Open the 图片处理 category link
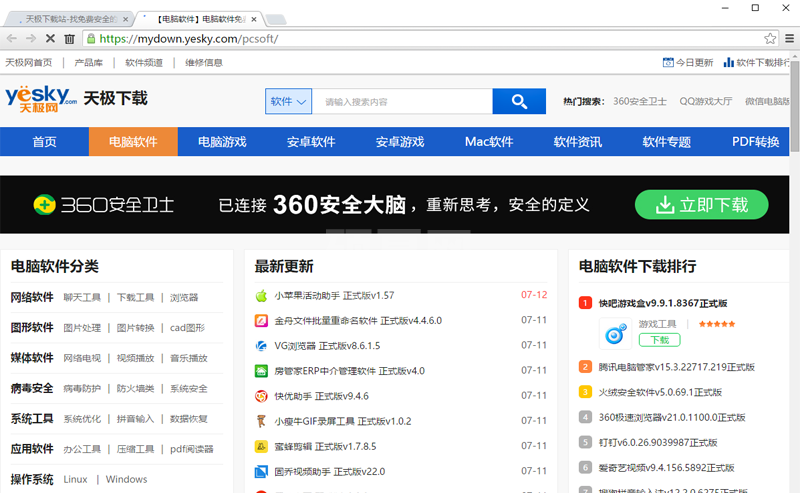This screenshot has height=493, width=800. click(82, 328)
